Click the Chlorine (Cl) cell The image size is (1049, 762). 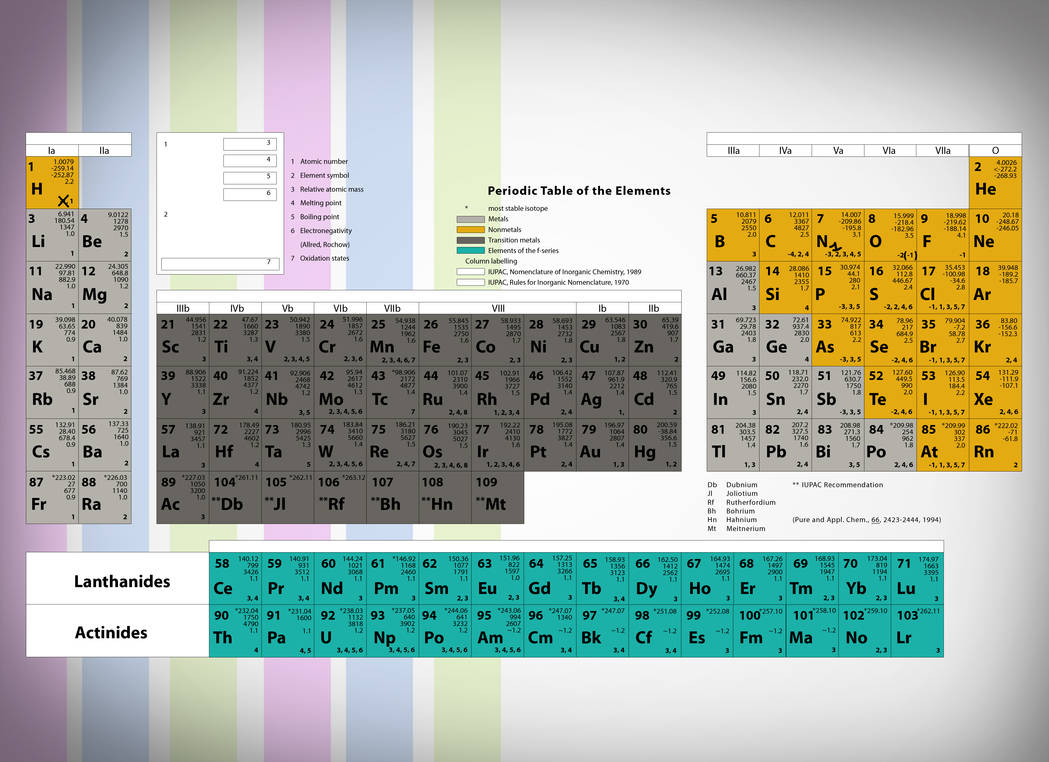click(x=943, y=288)
